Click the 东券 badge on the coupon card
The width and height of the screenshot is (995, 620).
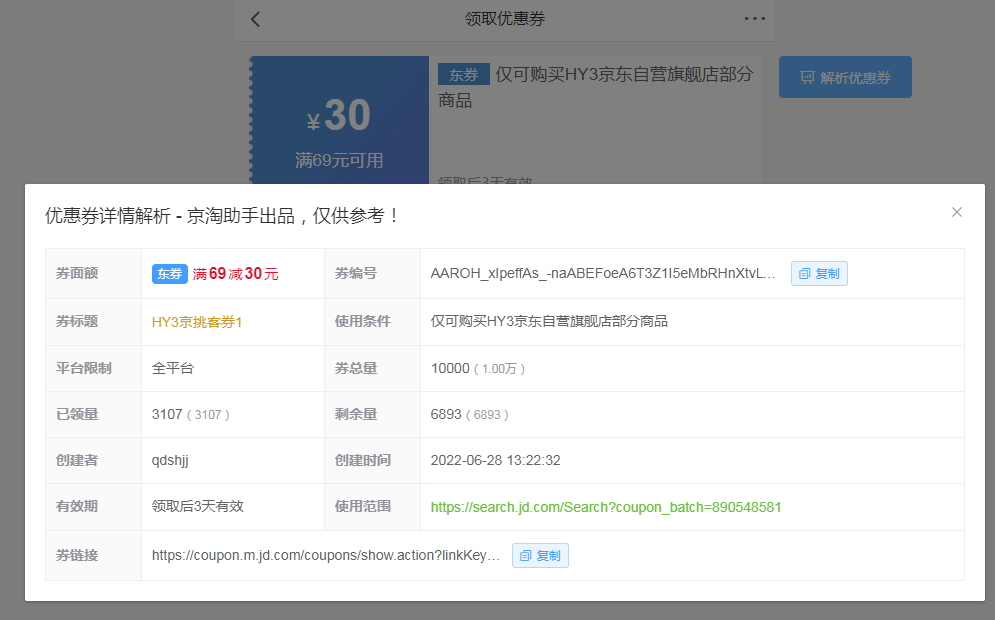click(x=463, y=74)
